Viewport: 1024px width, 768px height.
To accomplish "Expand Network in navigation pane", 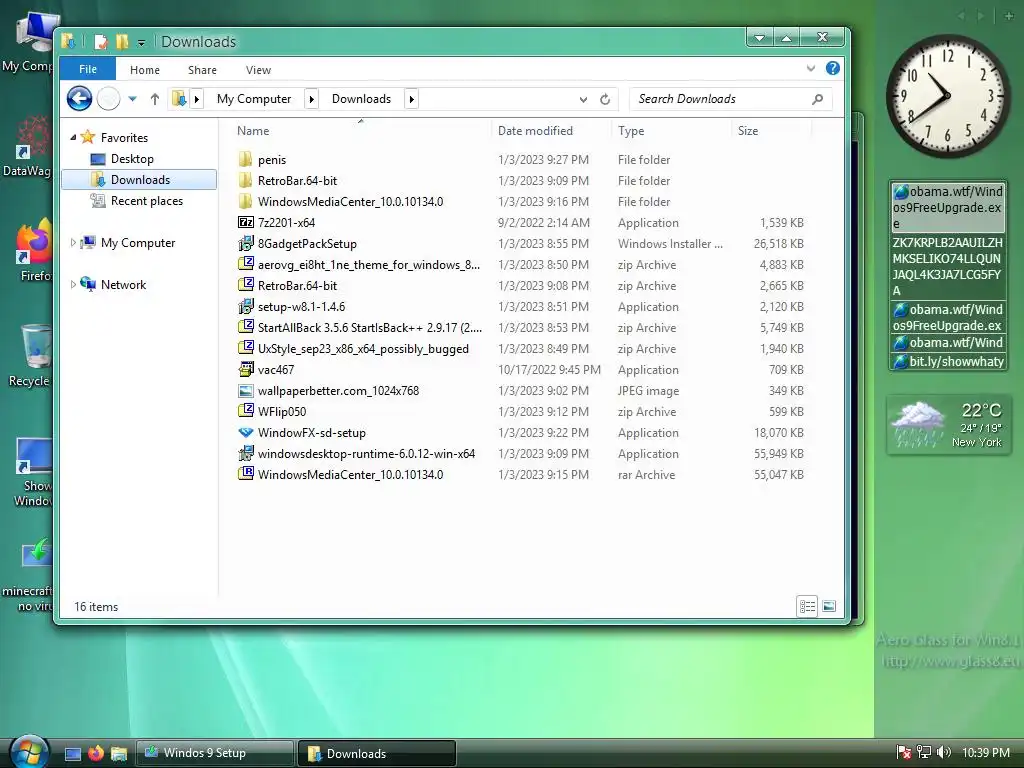I will 73,284.
